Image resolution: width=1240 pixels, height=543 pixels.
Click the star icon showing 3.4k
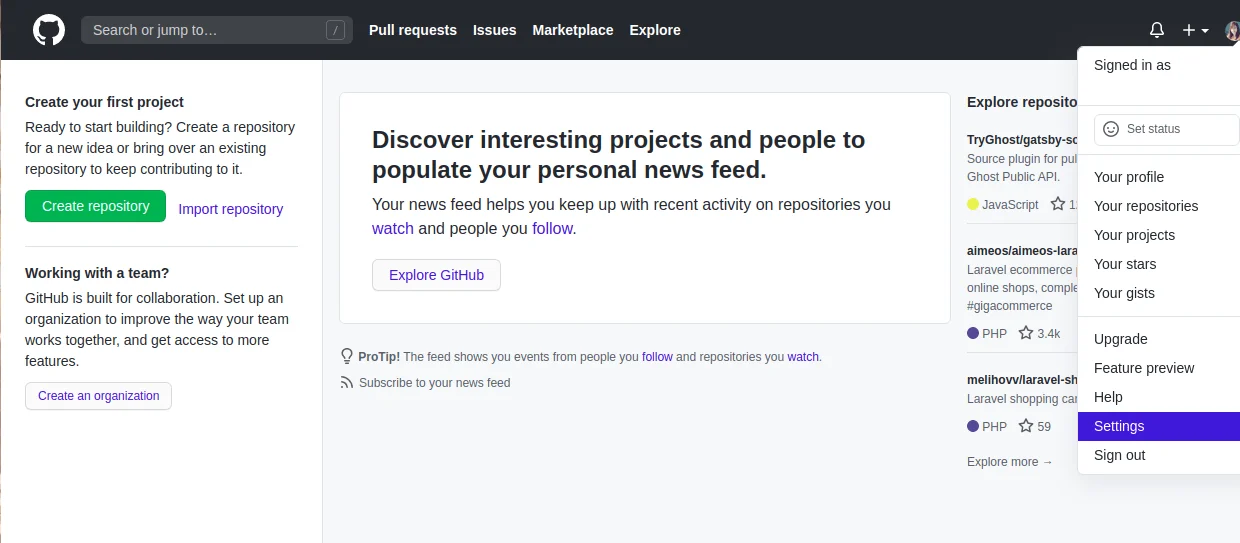point(1026,333)
